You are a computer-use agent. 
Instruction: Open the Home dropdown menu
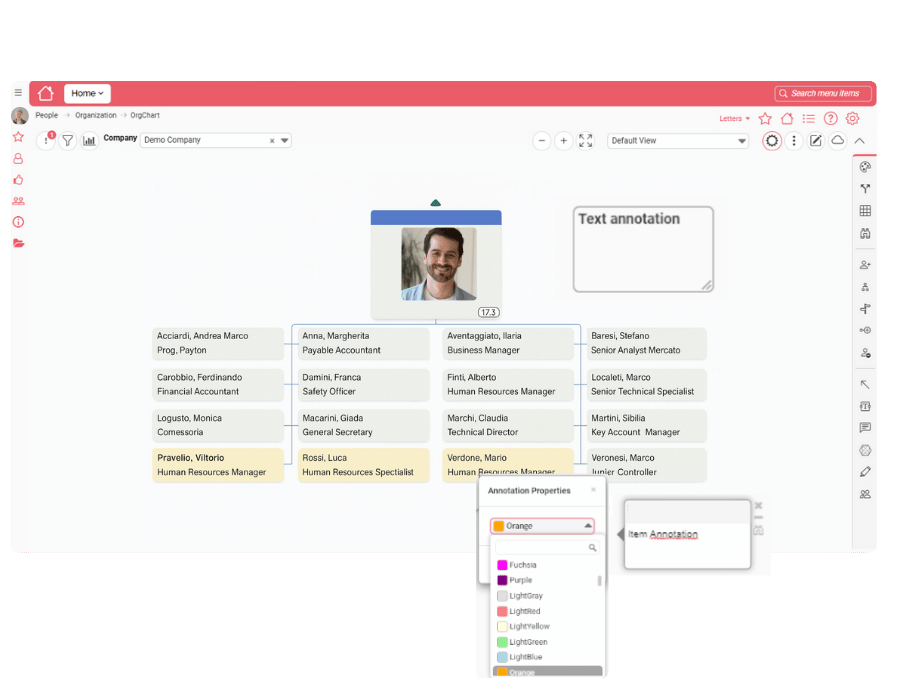pos(87,93)
